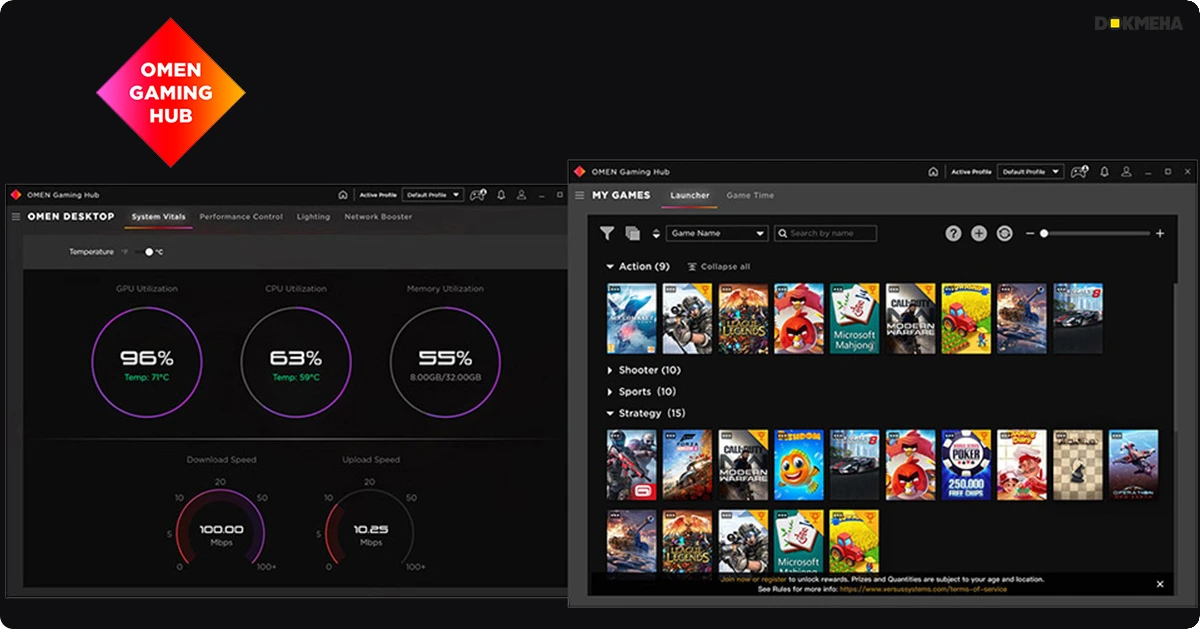Open user account icon in OMEN Desktop window

pyautogui.click(x=523, y=195)
